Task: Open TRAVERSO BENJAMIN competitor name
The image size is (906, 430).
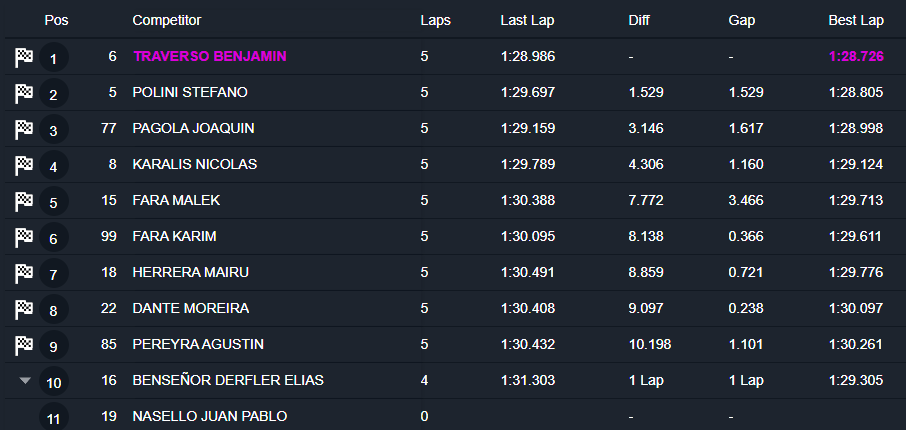Action: (209, 57)
